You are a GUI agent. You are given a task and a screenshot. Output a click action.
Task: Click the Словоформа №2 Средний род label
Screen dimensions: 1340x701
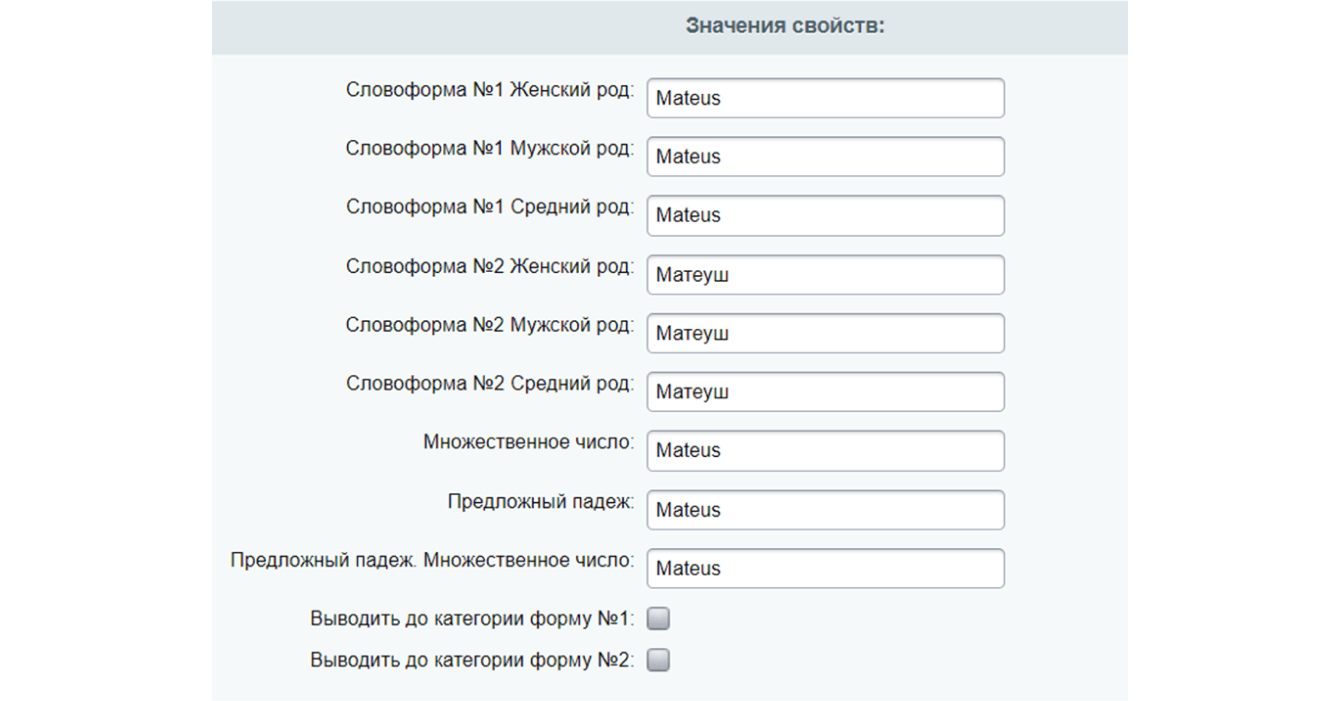pos(489,384)
